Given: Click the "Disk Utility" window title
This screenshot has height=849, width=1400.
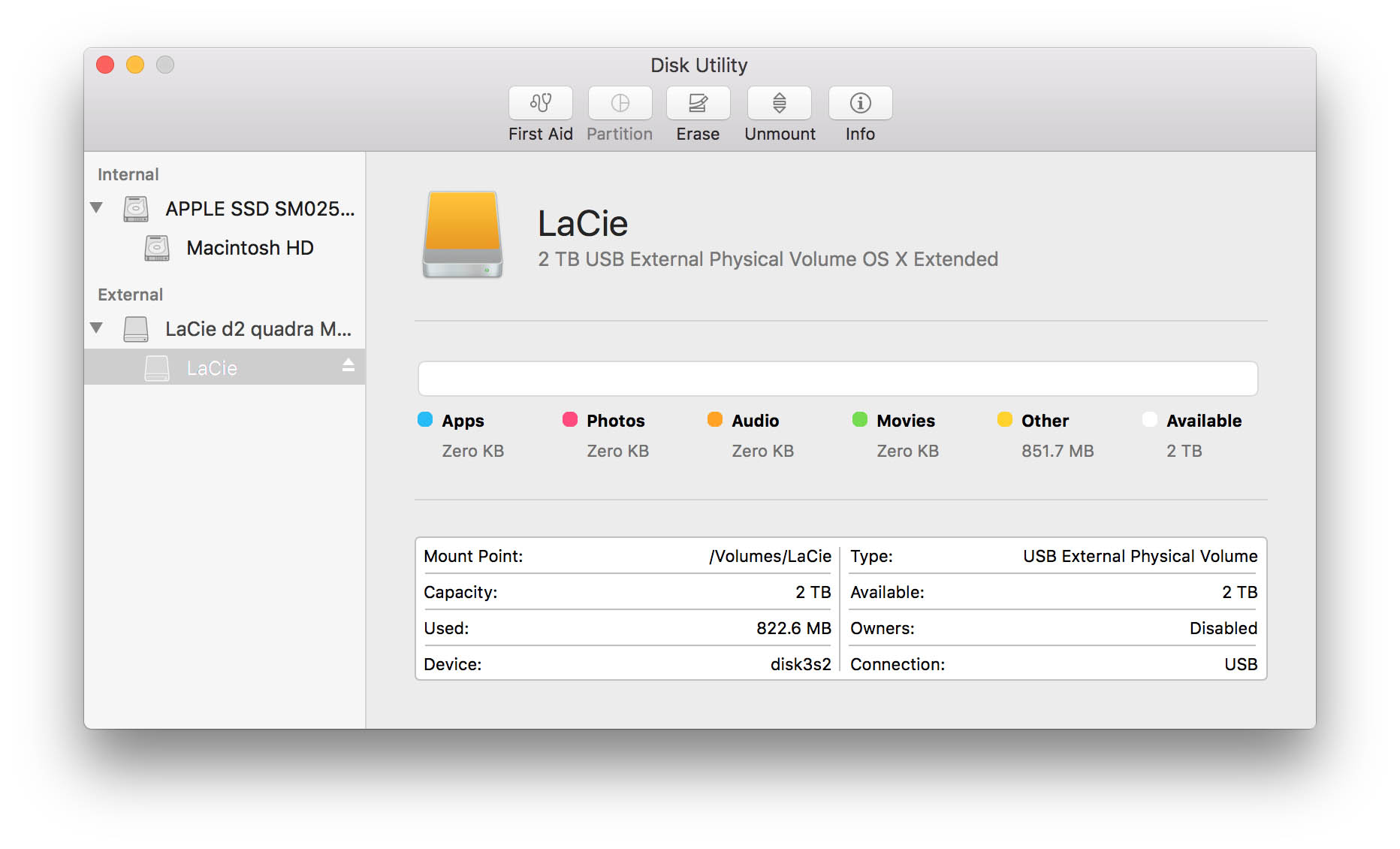Looking at the screenshot, I should (699, 66).
